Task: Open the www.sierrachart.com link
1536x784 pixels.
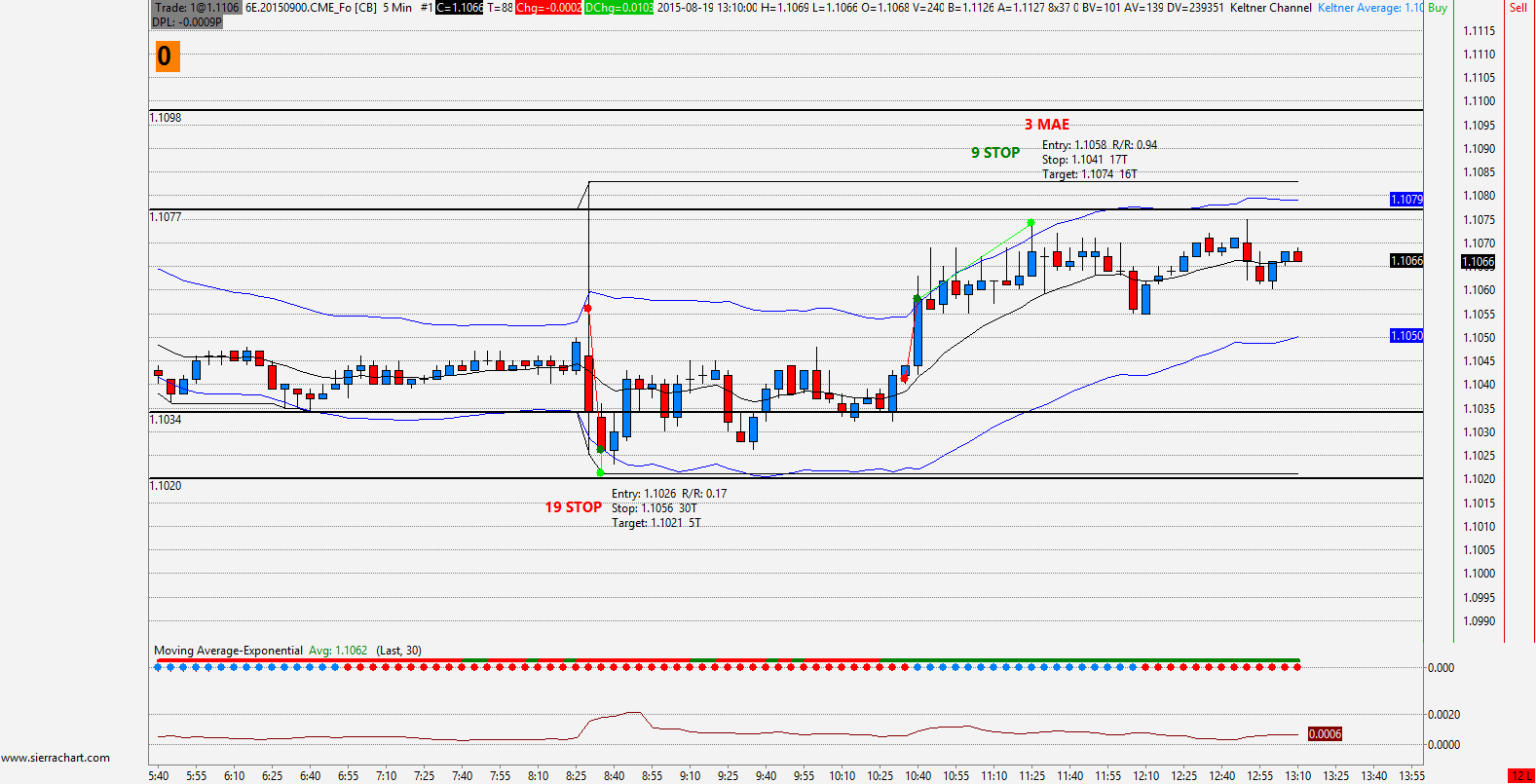Action: tap(56, 758)
